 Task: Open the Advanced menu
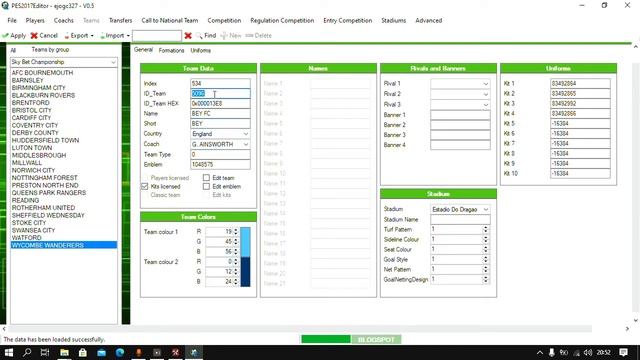pyautogui.click(x=429, y=20)
